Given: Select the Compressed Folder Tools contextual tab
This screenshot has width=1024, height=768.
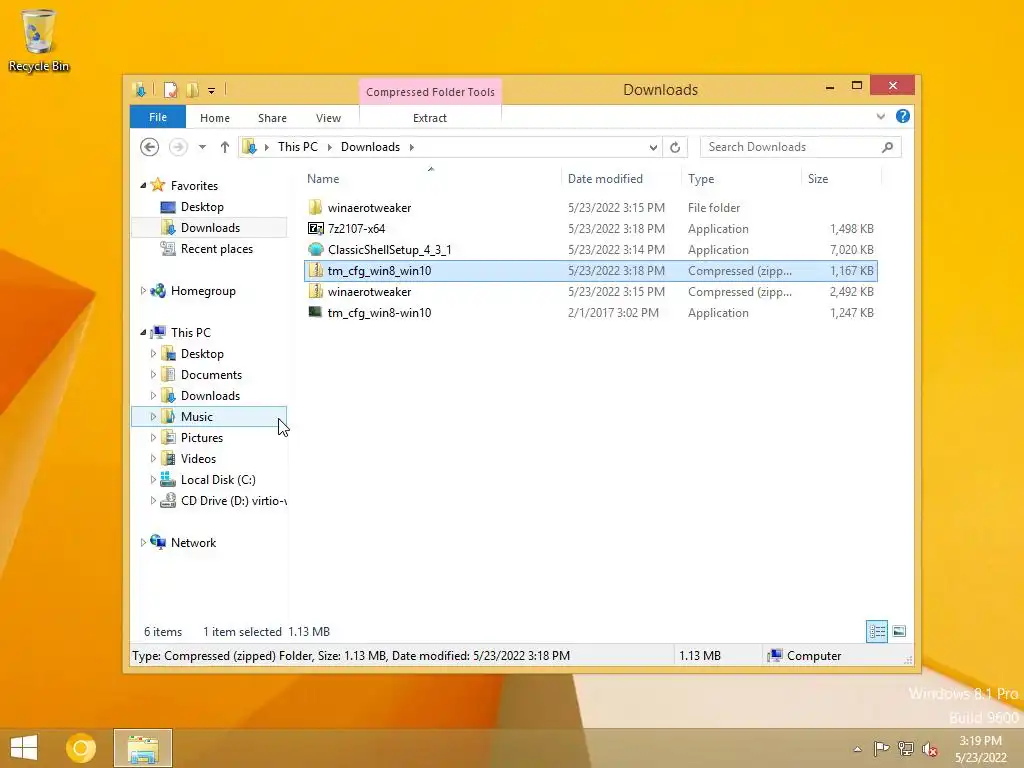Looking at the screenshot, I should pos(430,92).
